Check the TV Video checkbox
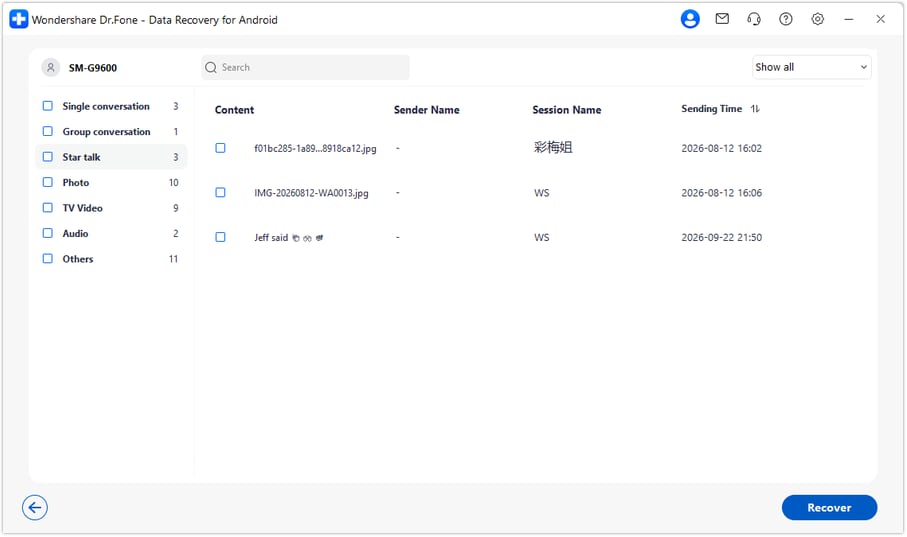 (x=48, y=208)
